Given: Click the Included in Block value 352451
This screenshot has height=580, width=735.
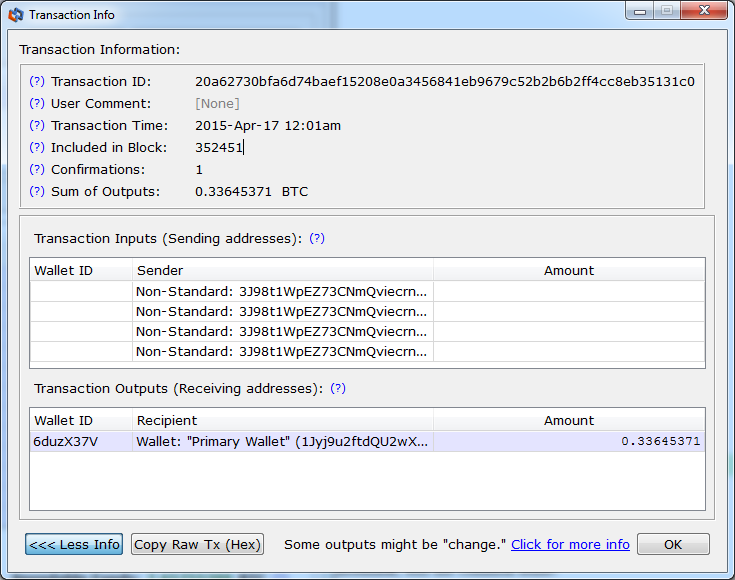Looking at the screenshot, I should point(219,148).
